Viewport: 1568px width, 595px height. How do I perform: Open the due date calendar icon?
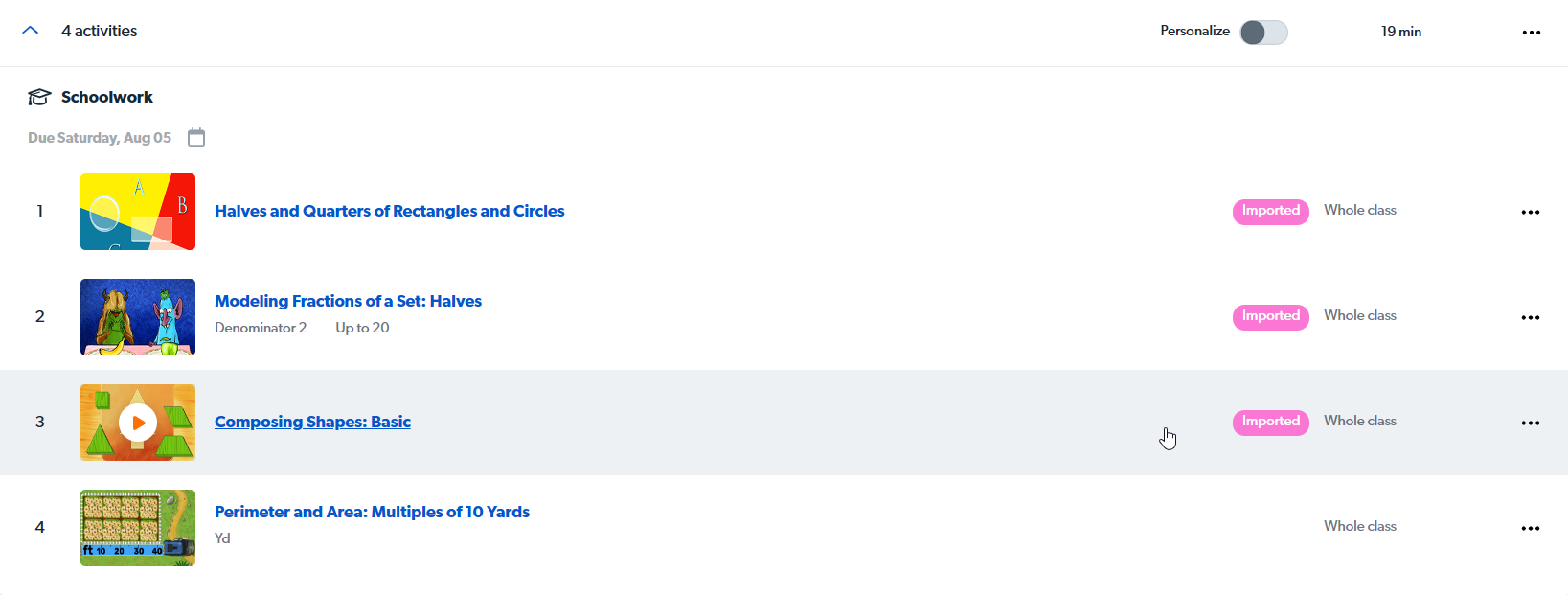(x=196, y=137)
